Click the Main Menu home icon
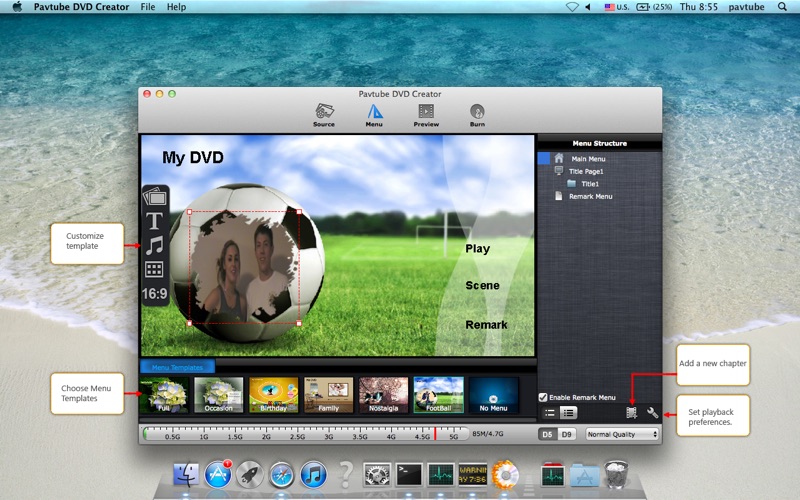 tap(559, 158)
